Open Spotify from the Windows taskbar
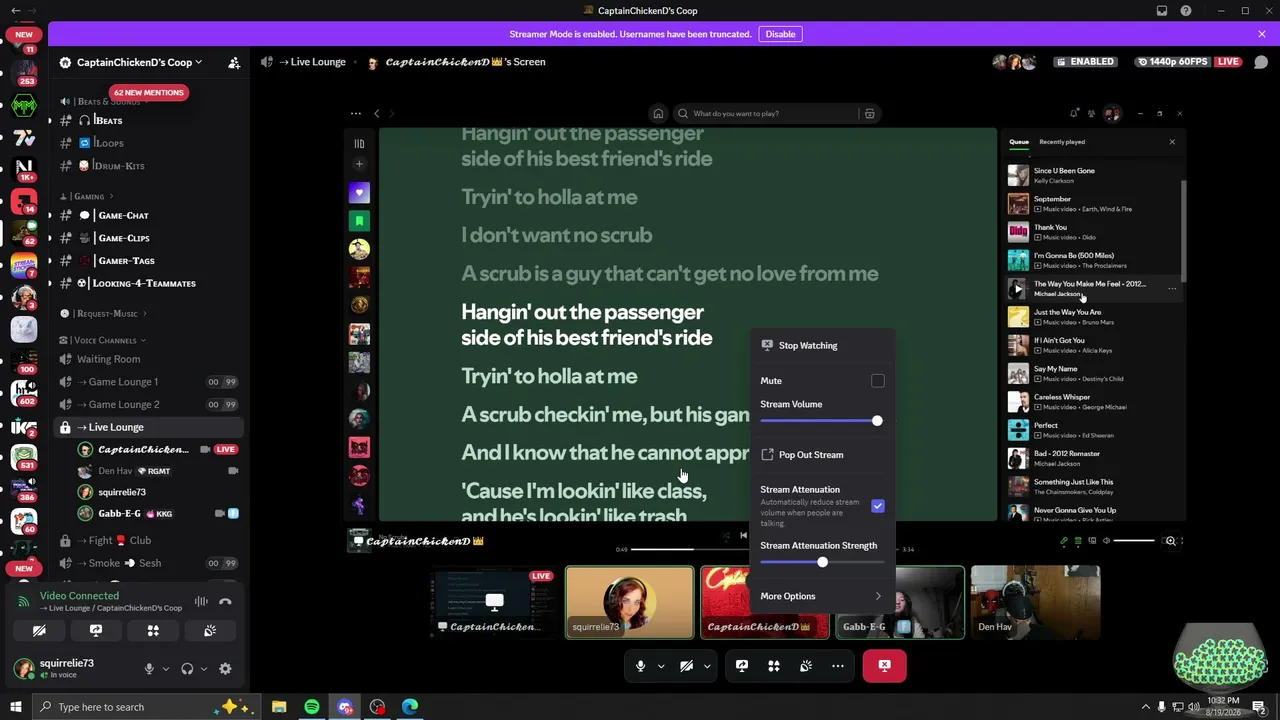 312,707
